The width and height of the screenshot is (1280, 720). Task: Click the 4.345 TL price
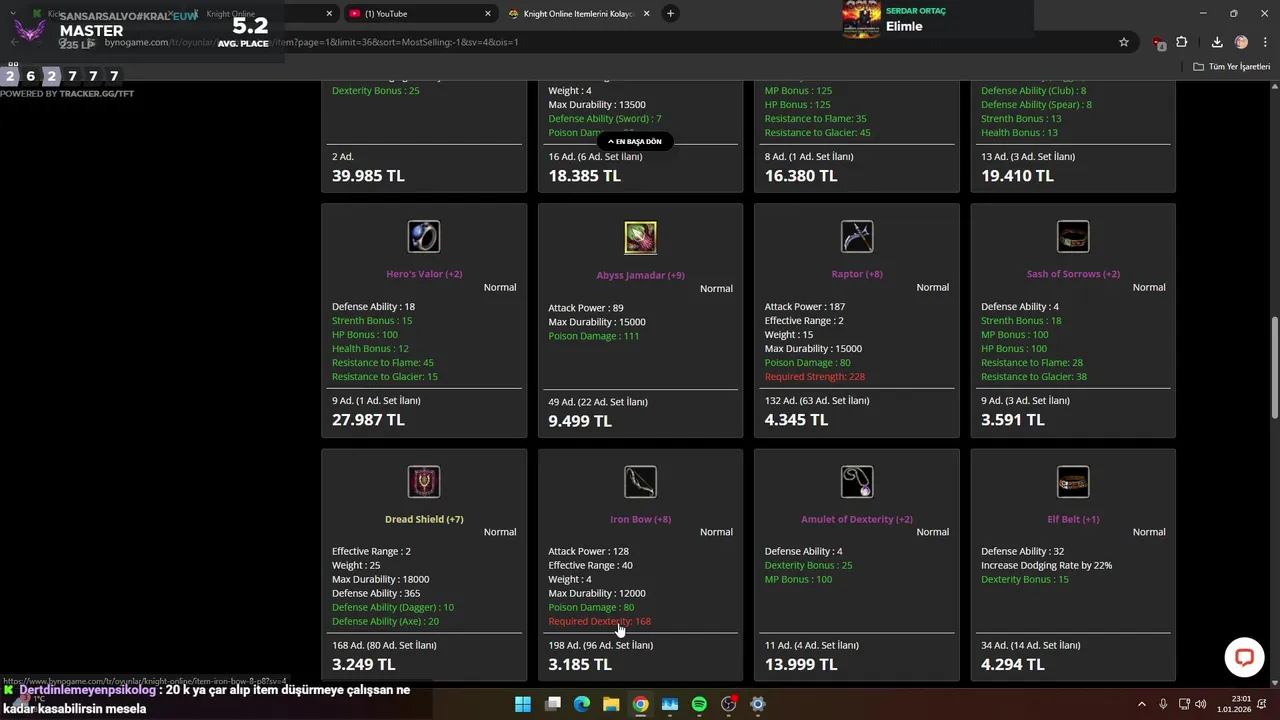pyautogui.click(x=796, y=420)
